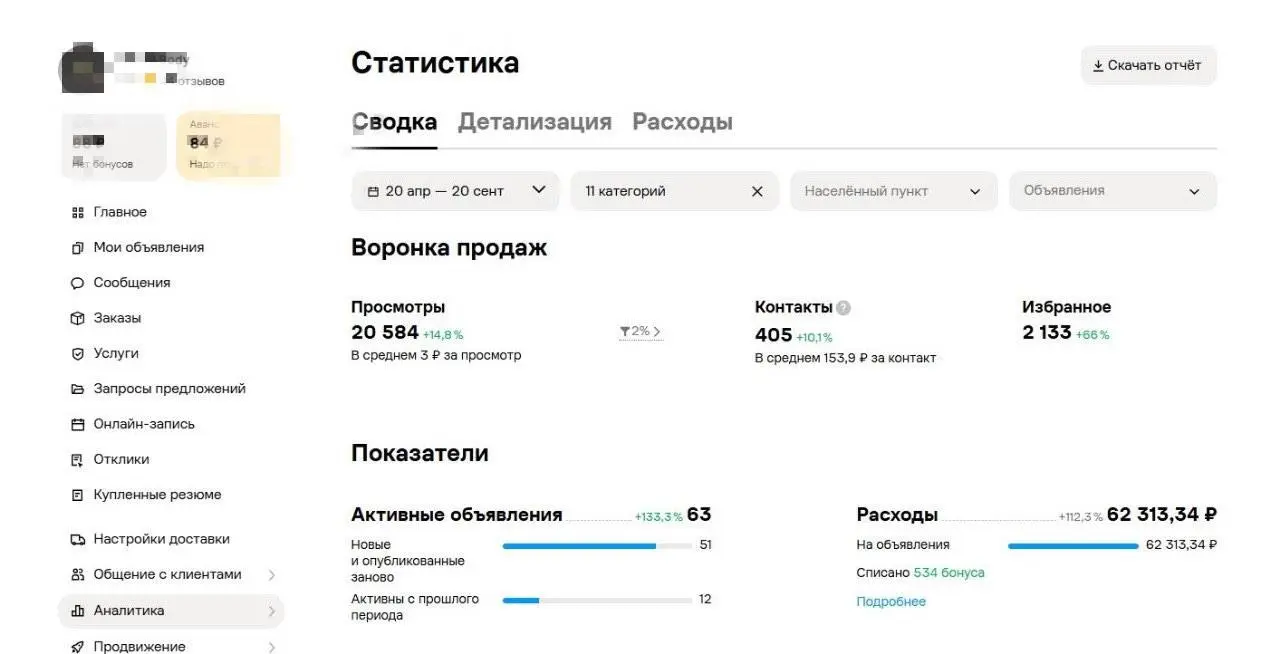The image size is (1280, 654).
Task: Click the Услуги shield icon
Action: point(78,354)
